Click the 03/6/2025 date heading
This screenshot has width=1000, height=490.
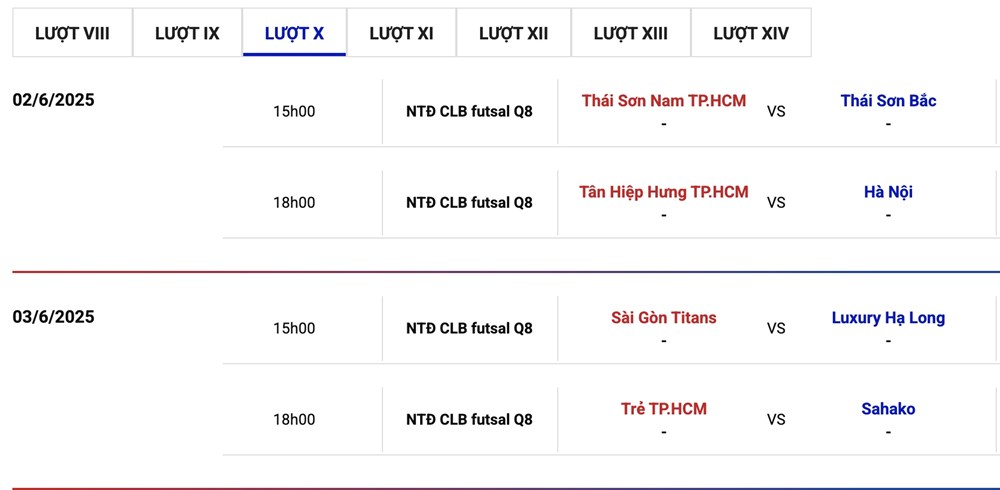pyautogui.click(x=54, y=317)
